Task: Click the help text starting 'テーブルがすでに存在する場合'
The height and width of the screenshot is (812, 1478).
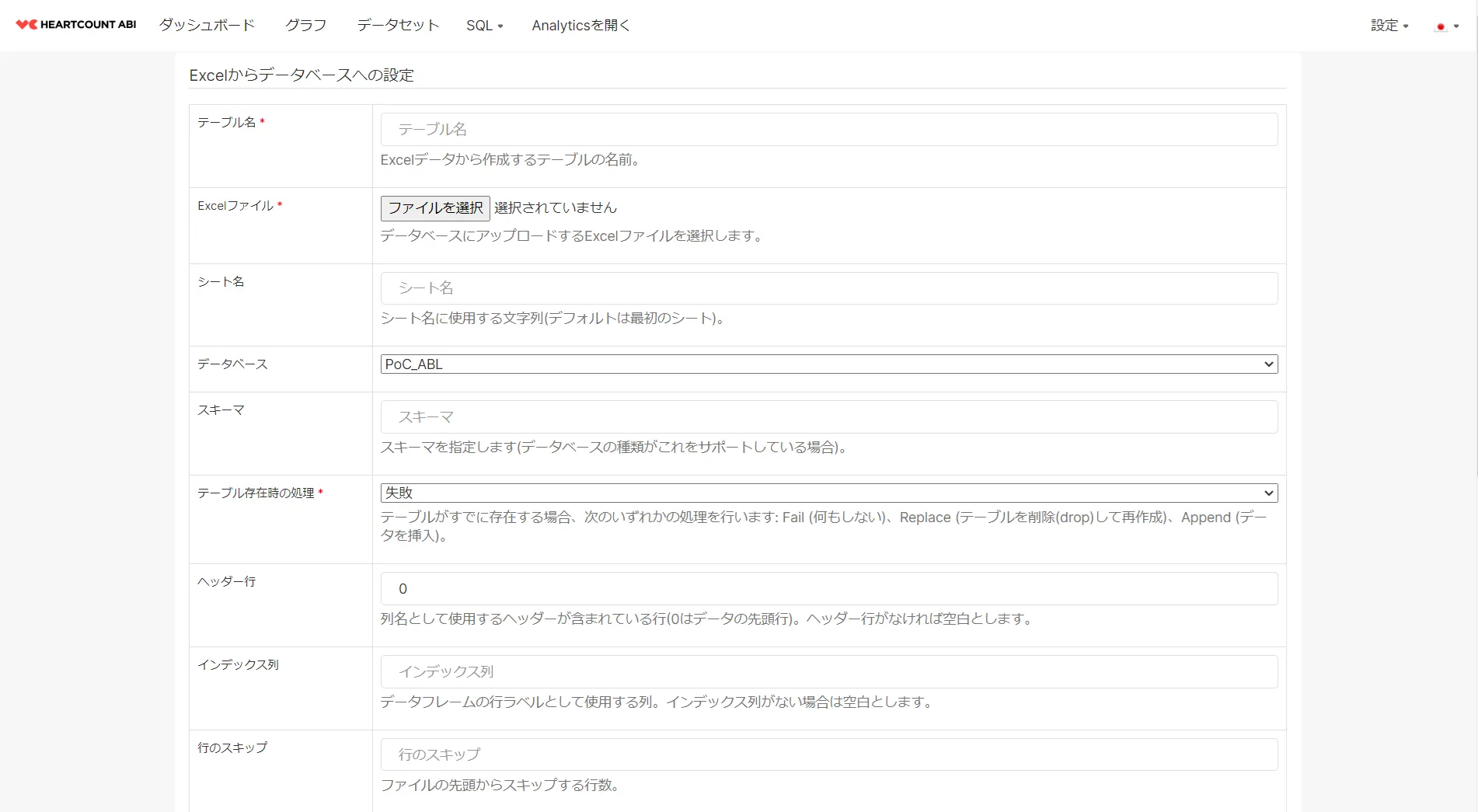Action: click(824, 526)
